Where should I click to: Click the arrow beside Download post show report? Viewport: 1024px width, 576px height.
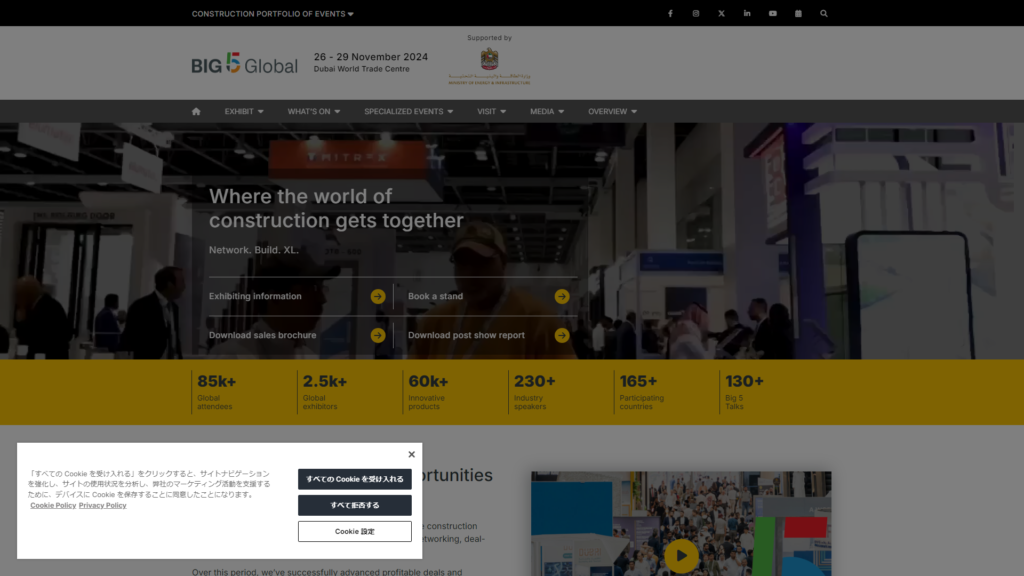coord(562,336)
